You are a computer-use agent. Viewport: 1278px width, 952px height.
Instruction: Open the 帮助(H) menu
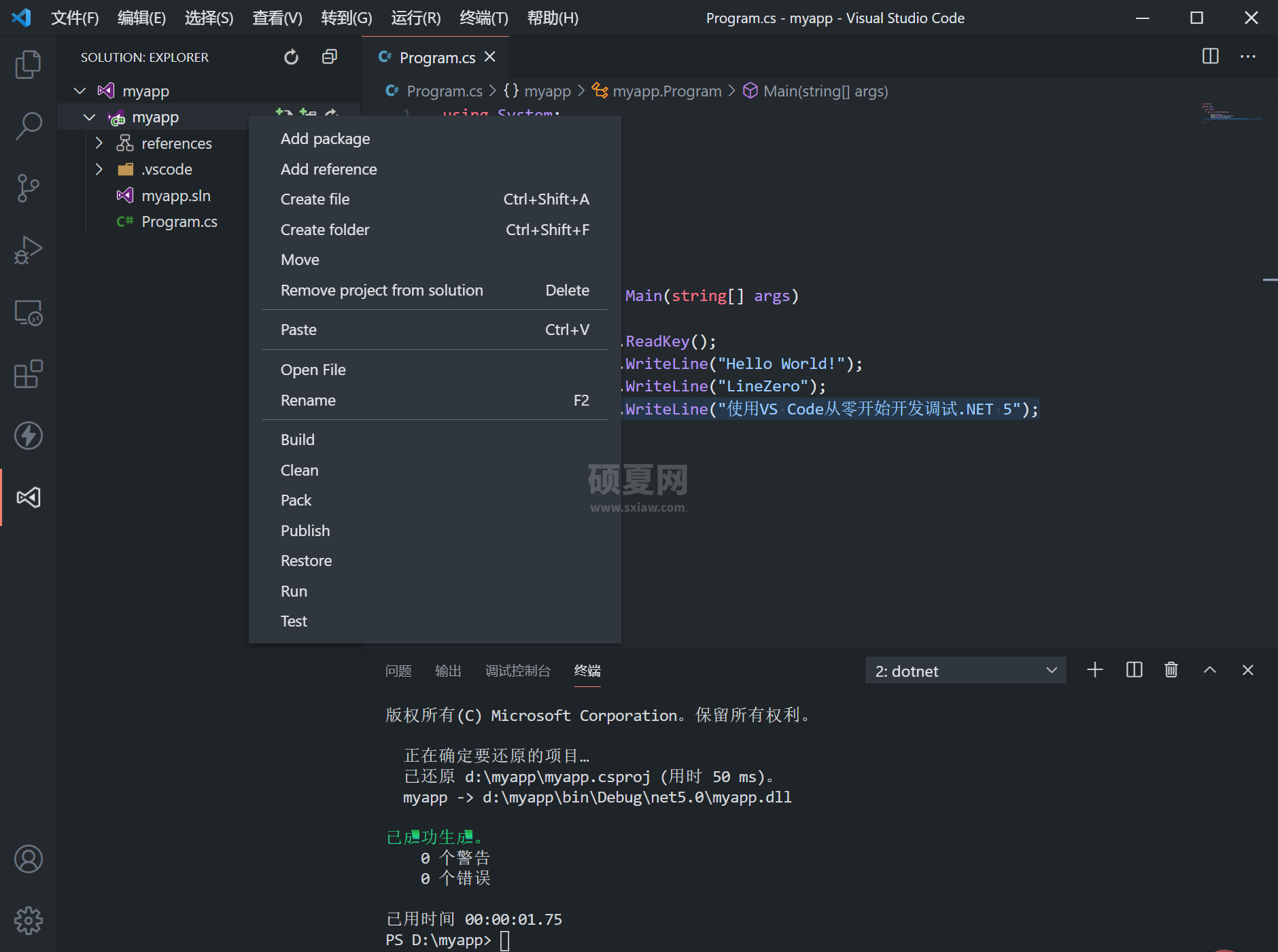click(x=553, y=18)
